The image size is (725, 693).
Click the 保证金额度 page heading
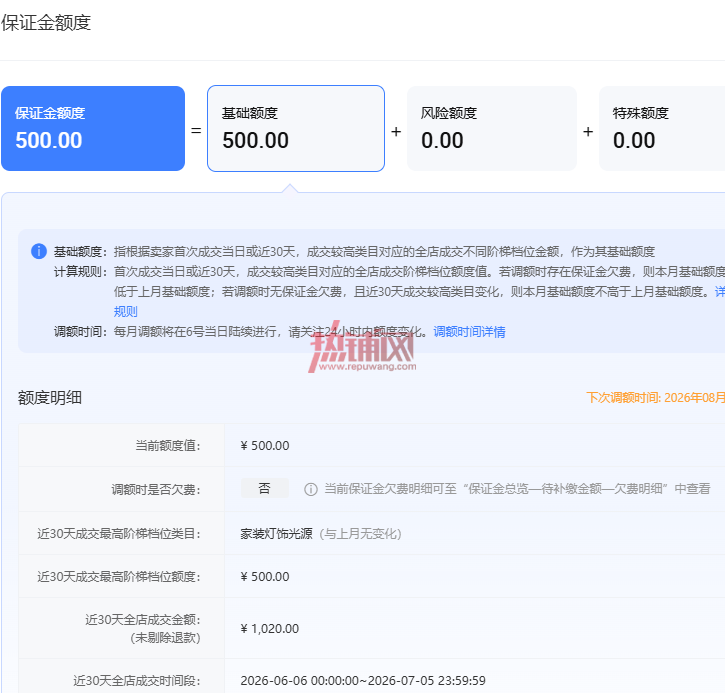[x=46, y=23]
